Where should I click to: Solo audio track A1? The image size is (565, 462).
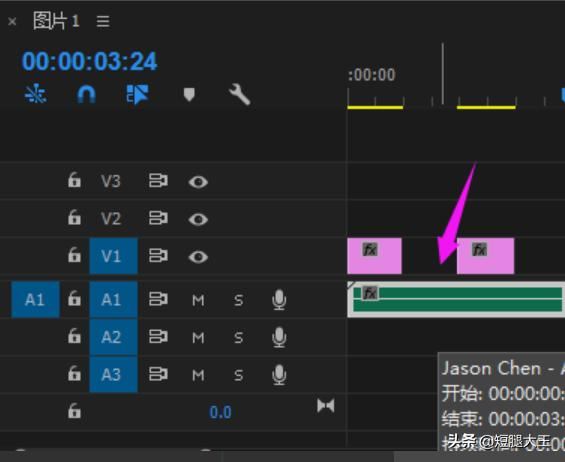(x=239, y=300)
